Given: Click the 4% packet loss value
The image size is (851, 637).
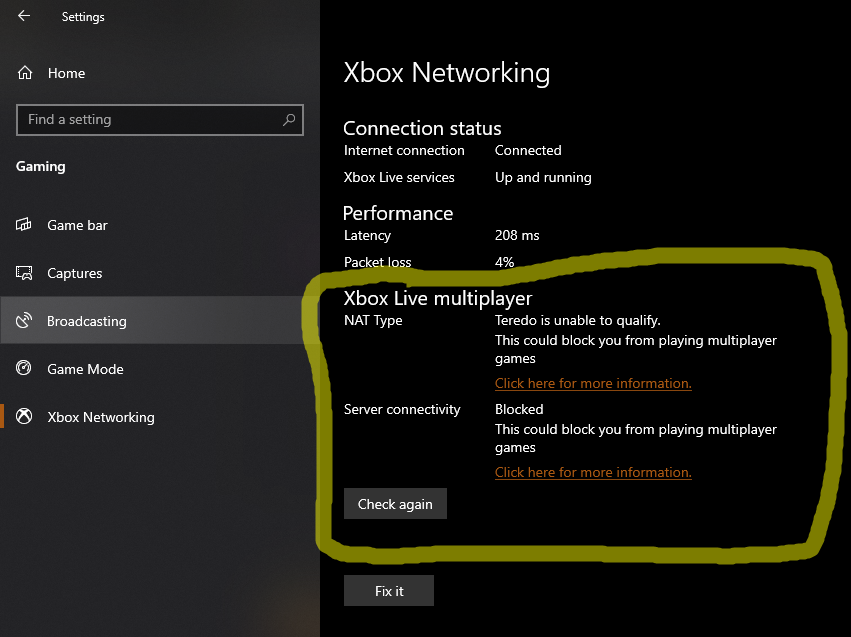Looking at the screenshot, I should click(504, 262).
